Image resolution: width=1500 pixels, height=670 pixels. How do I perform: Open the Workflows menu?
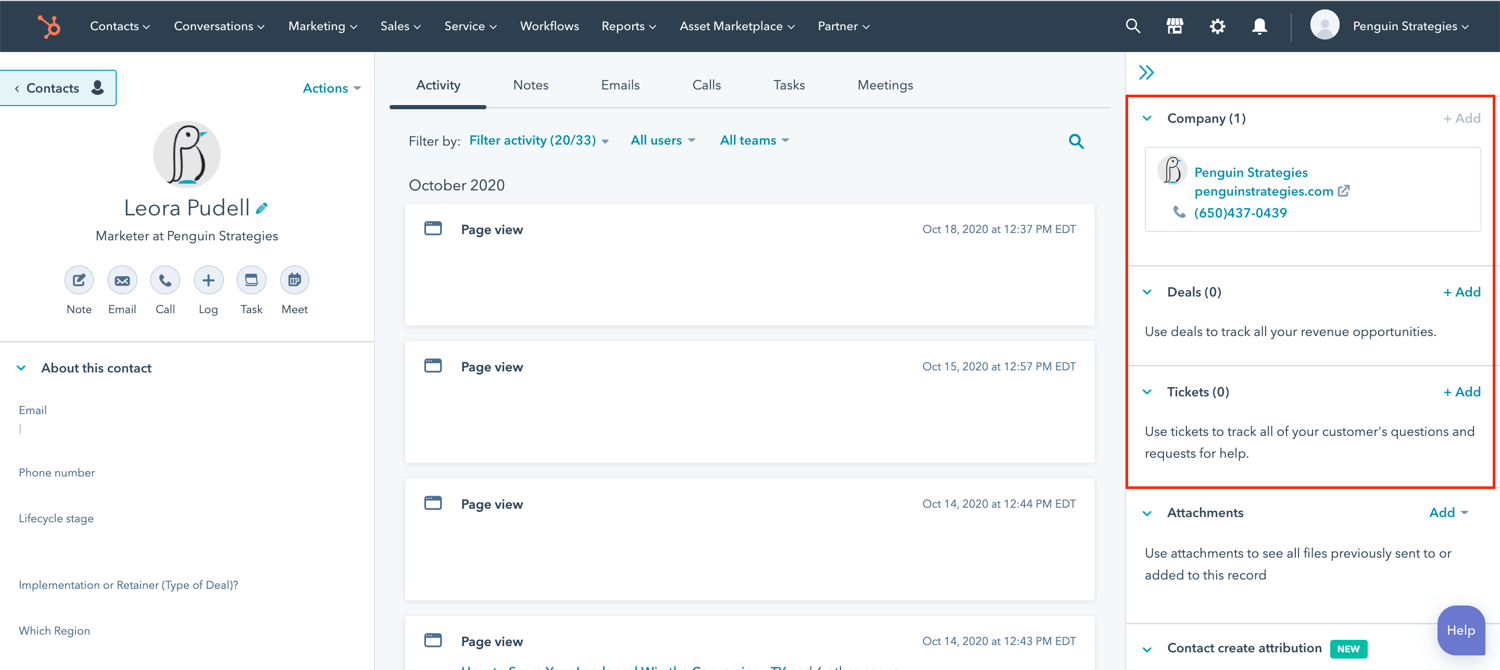tap(549, 26)
